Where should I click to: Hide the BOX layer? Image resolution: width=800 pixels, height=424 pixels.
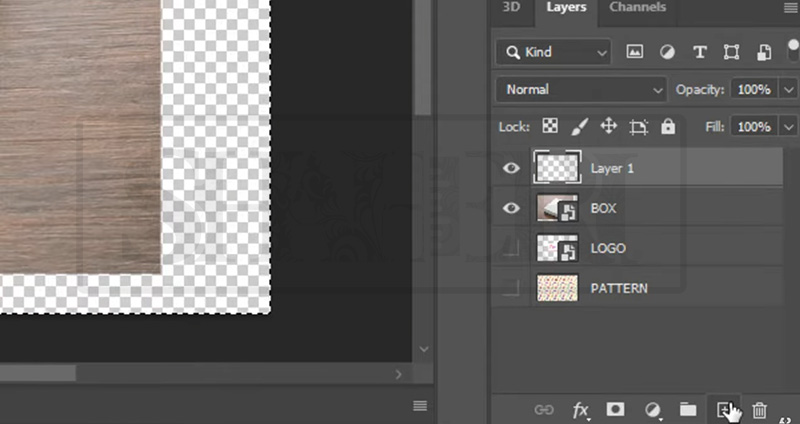[x=511, y=208]
